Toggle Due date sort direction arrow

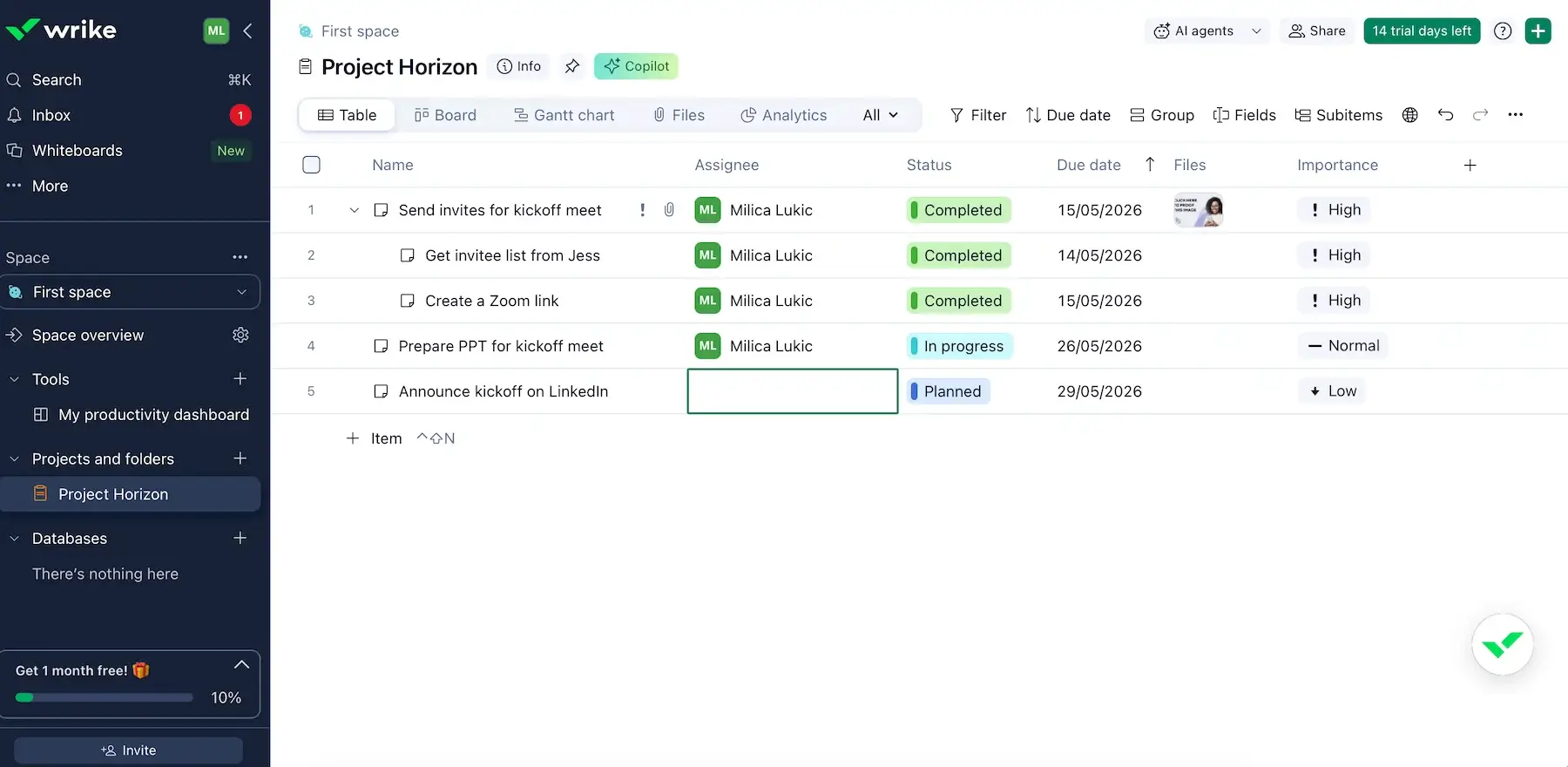tap(1150, 165)
